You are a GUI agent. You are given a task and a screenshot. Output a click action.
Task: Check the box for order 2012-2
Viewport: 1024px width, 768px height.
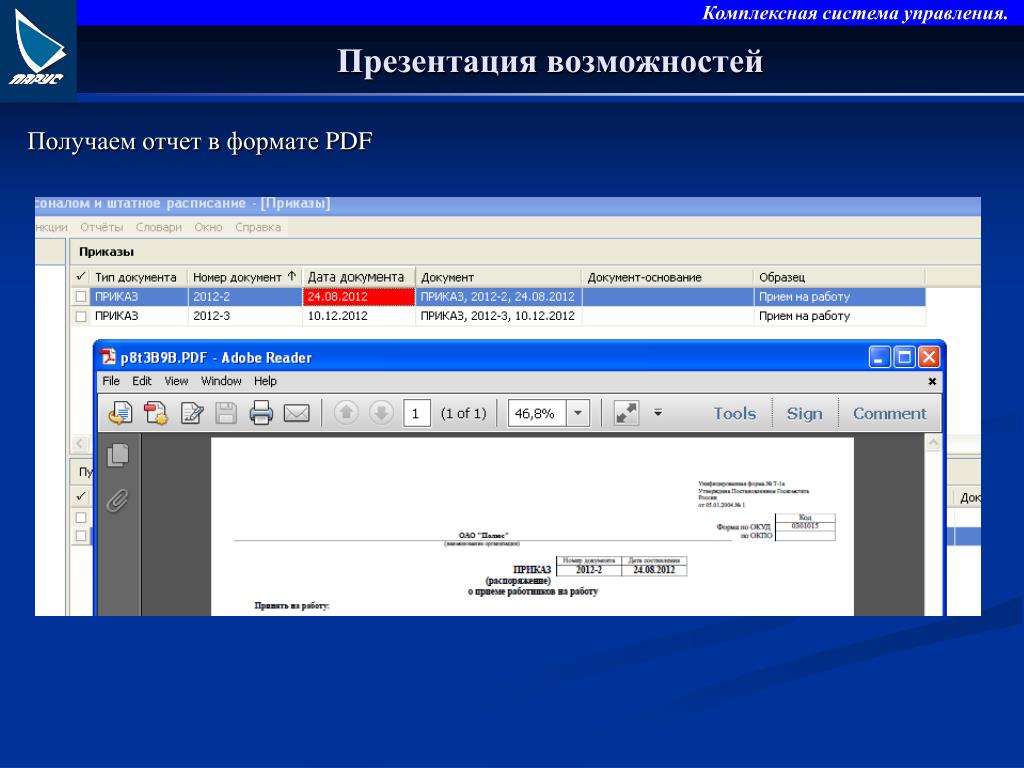81,297
